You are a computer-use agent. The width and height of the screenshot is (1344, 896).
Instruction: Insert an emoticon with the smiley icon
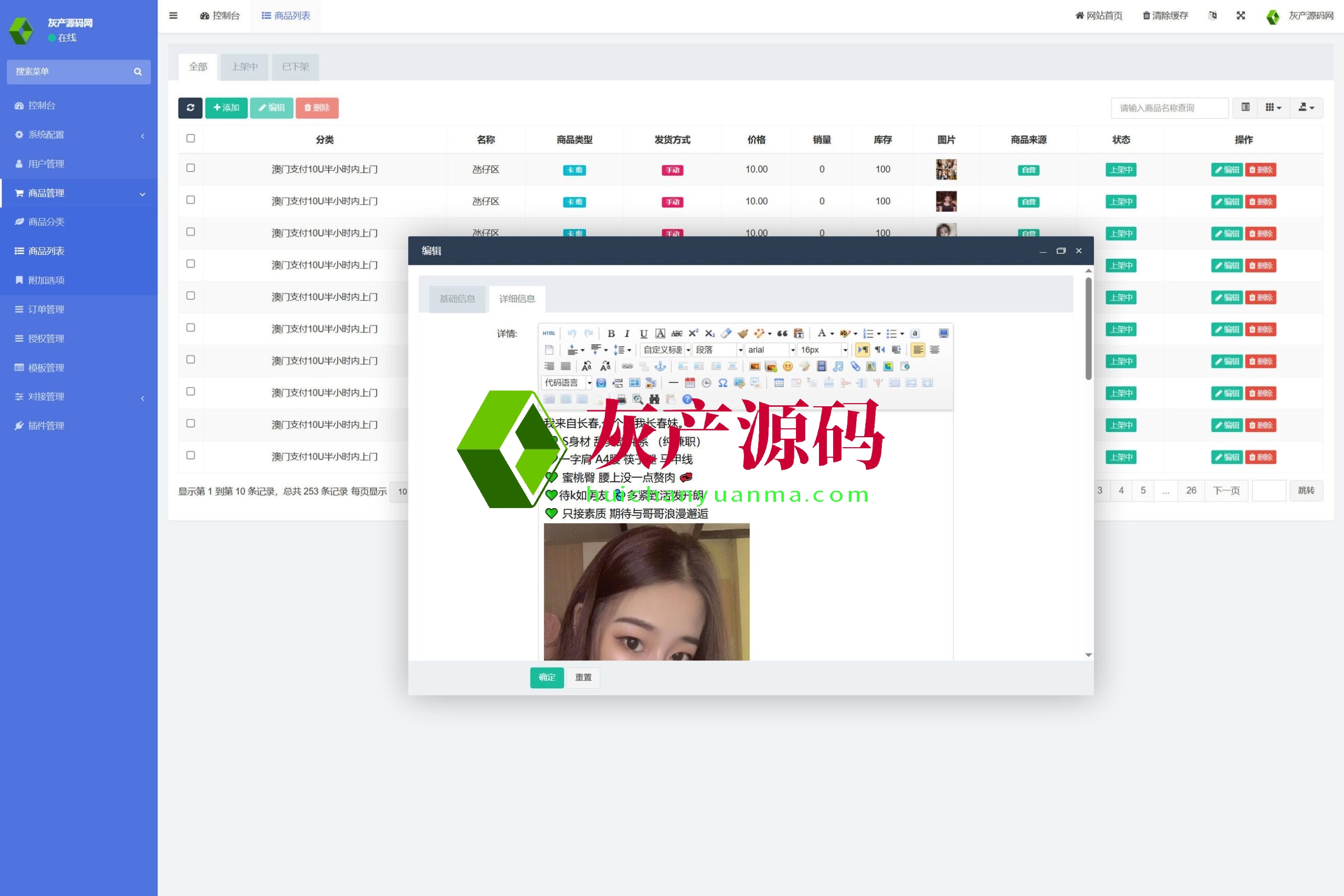(x=787, y=366)
